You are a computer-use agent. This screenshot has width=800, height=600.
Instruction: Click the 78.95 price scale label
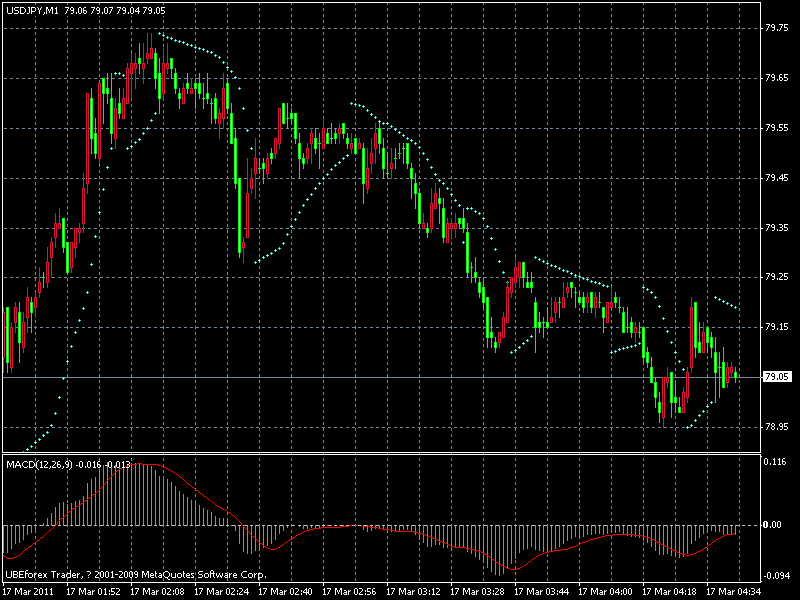tap(777, 427)
